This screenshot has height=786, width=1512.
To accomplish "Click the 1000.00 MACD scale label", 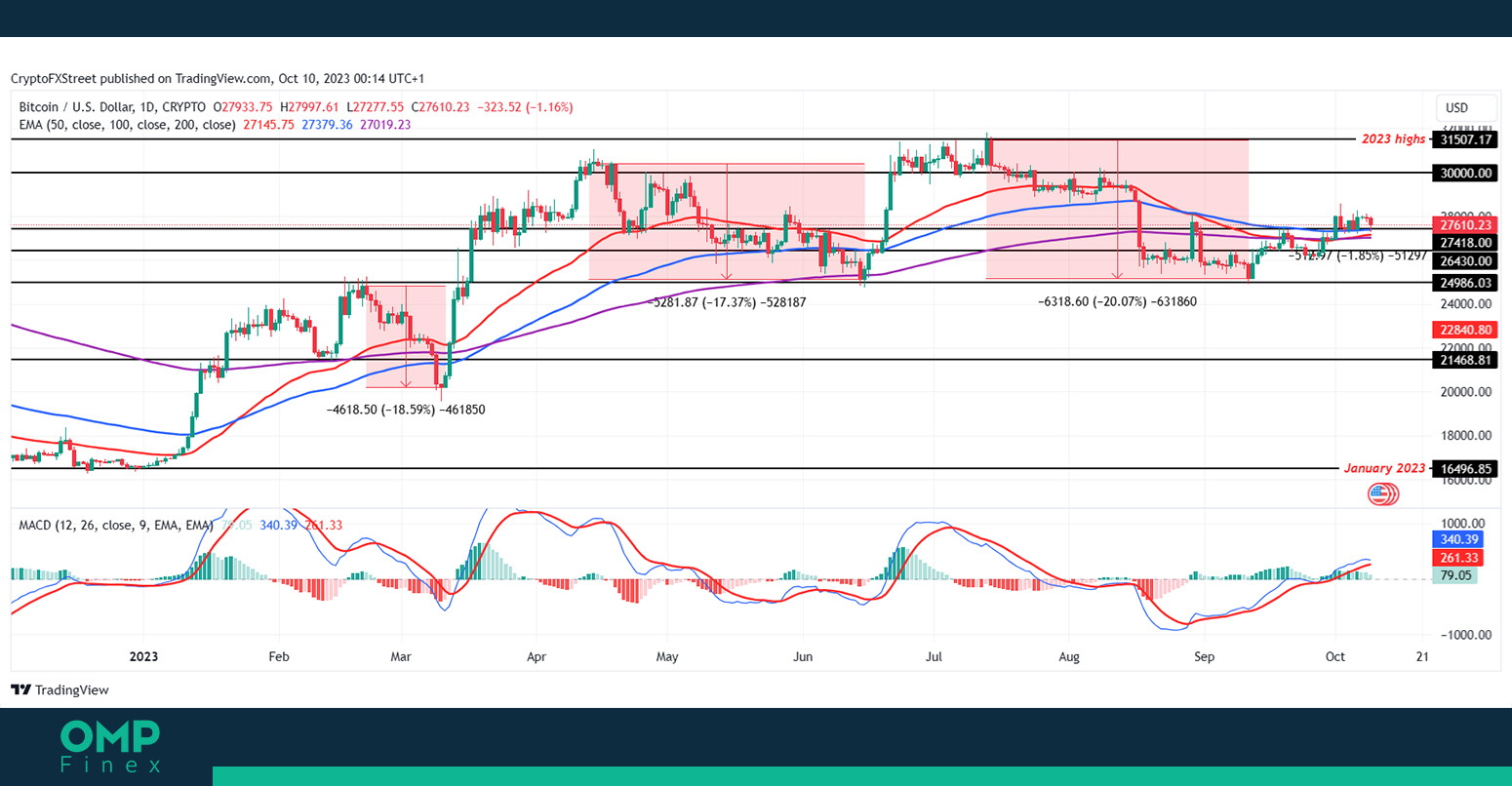I will [x=1463, y=524].
